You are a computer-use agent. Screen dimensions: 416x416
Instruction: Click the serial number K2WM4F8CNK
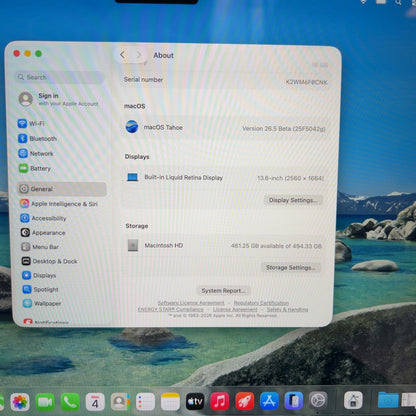[x=307, y=82]
